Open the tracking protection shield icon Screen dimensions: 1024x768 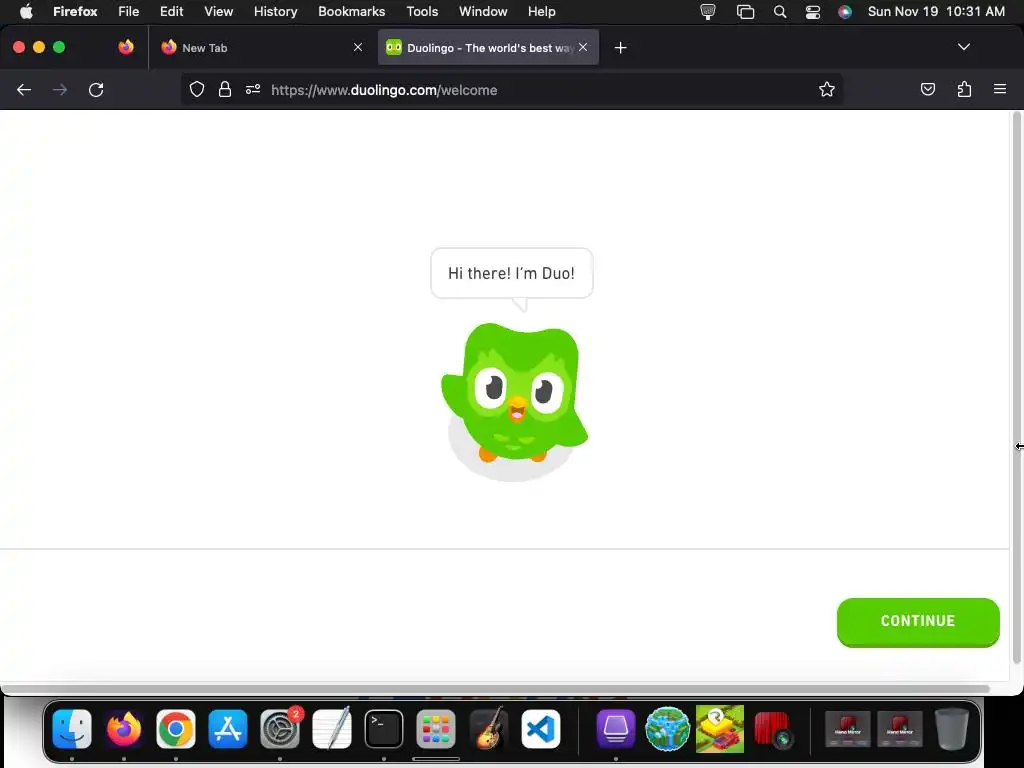197,89
